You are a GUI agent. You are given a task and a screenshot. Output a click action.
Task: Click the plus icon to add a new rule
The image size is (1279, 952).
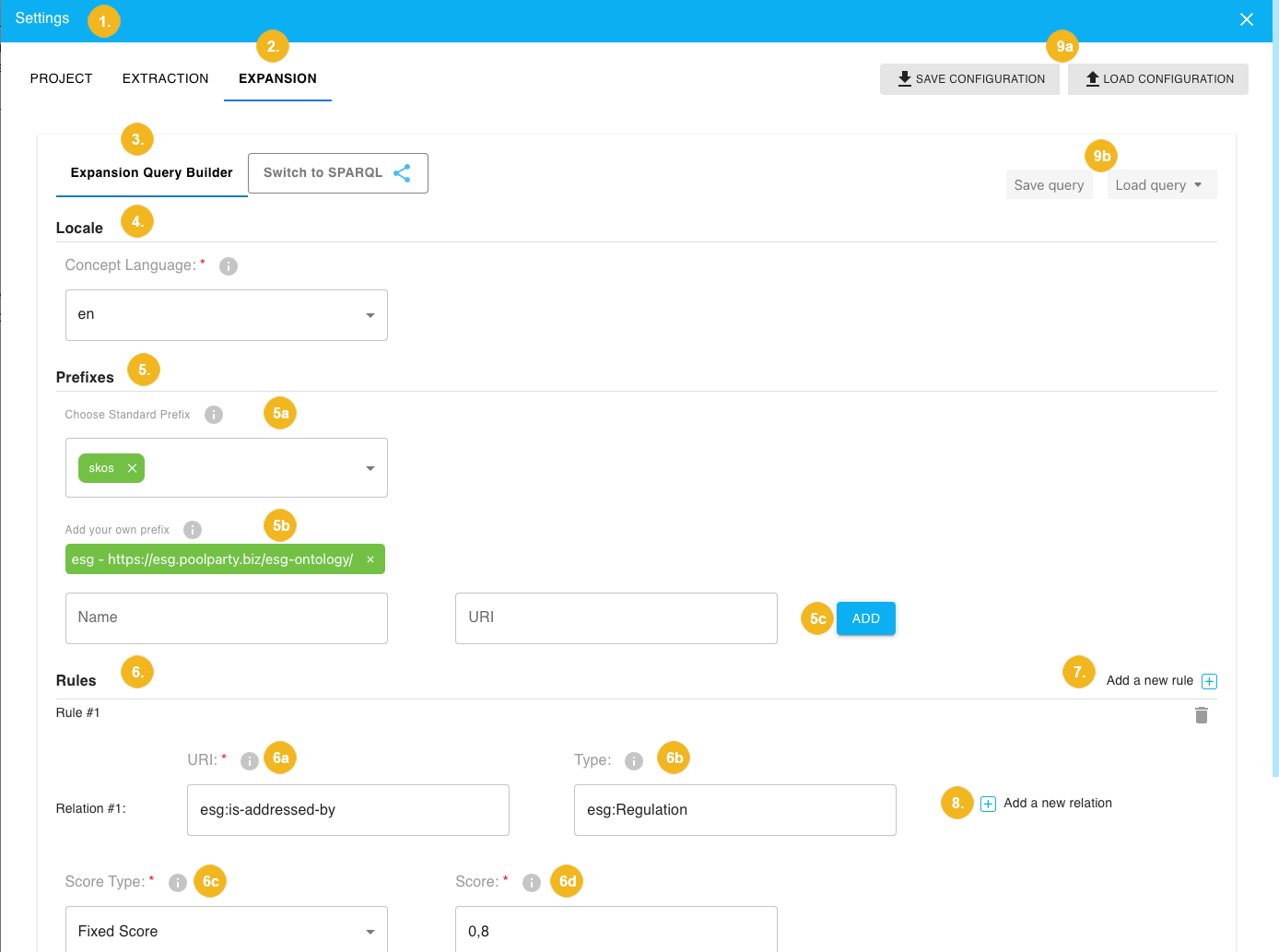(x=1209, y=681)
